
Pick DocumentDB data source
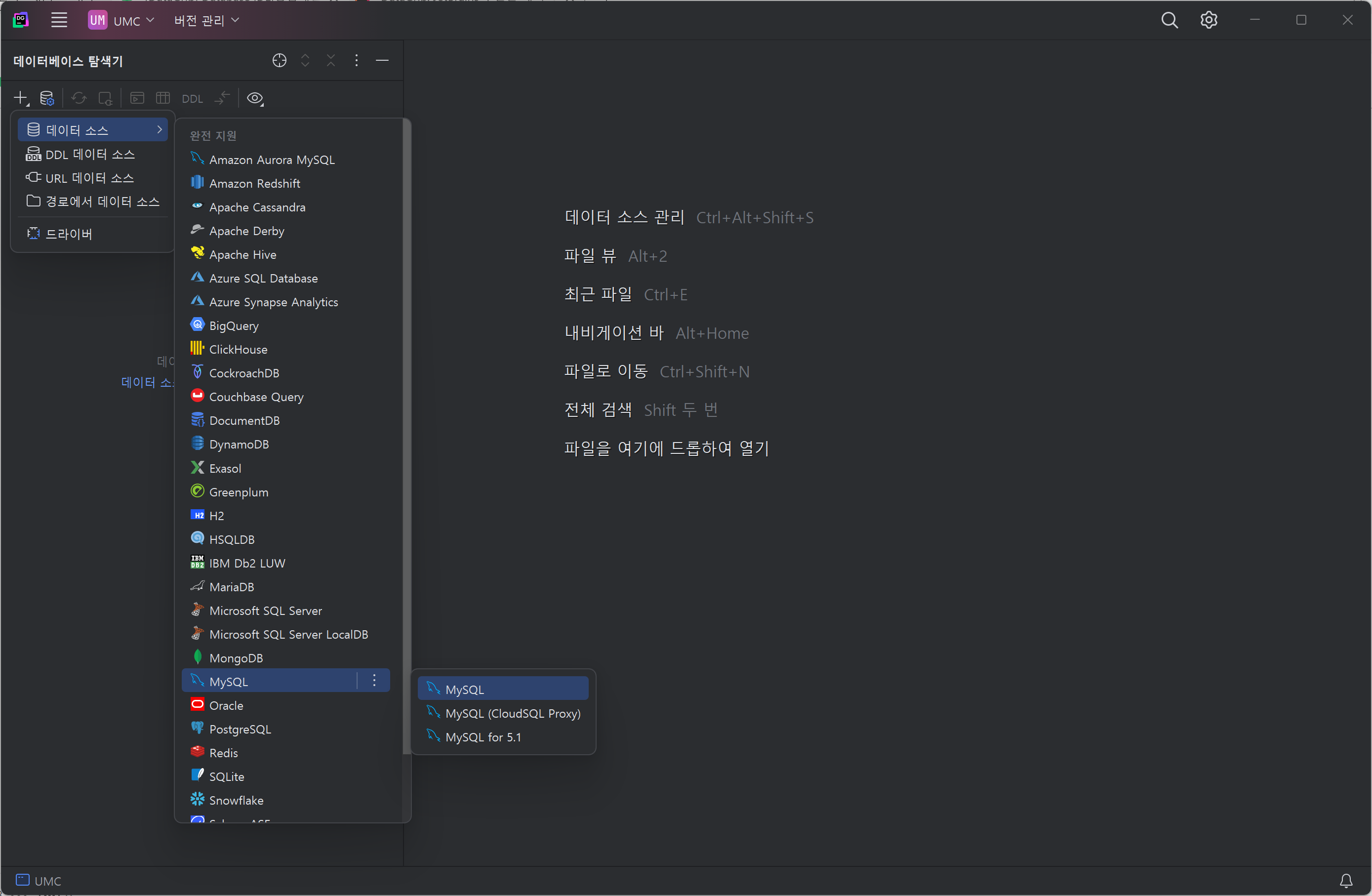tap(286, 420)
